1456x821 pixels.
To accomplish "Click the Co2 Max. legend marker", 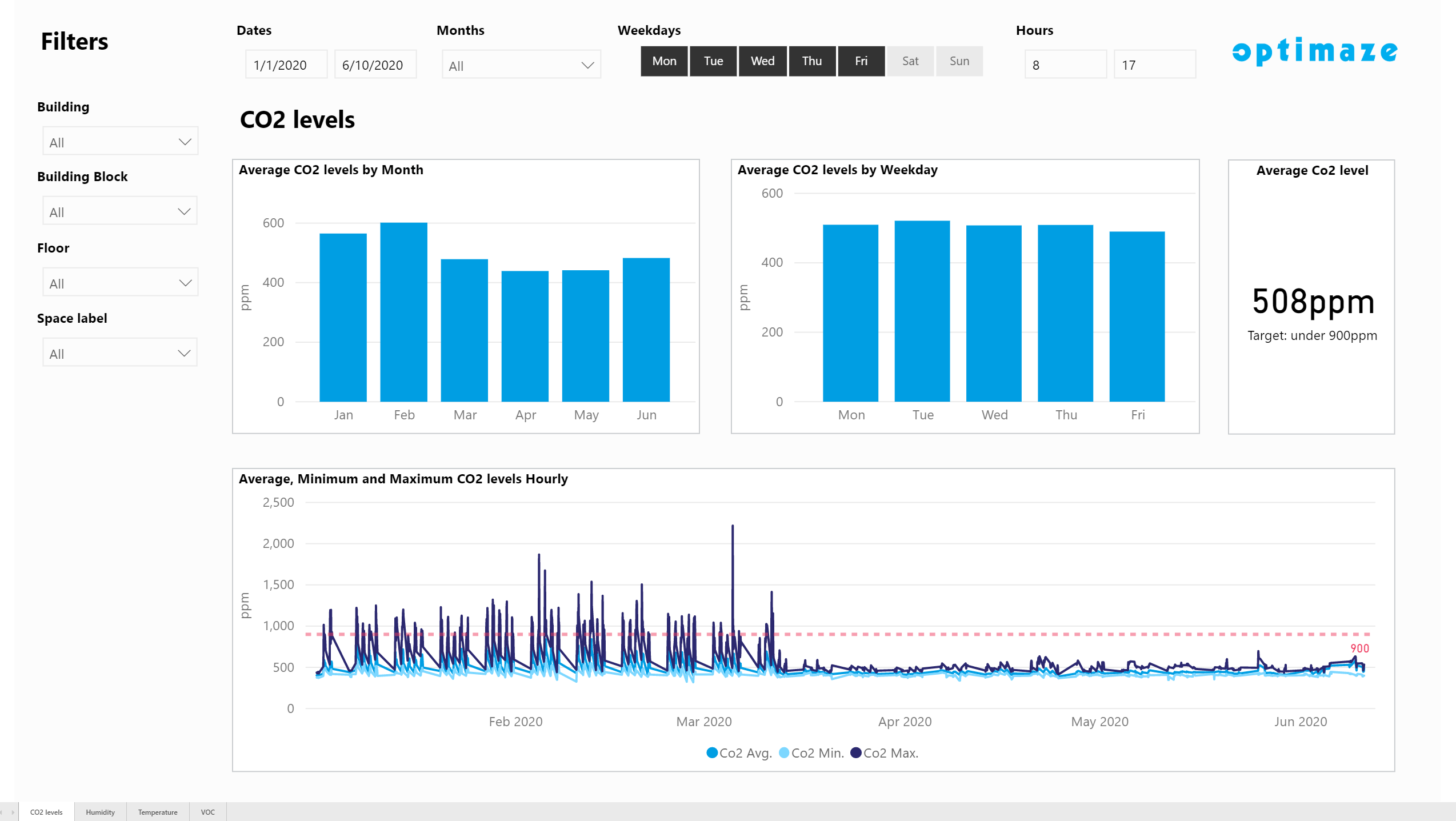I will pos(855,753).
